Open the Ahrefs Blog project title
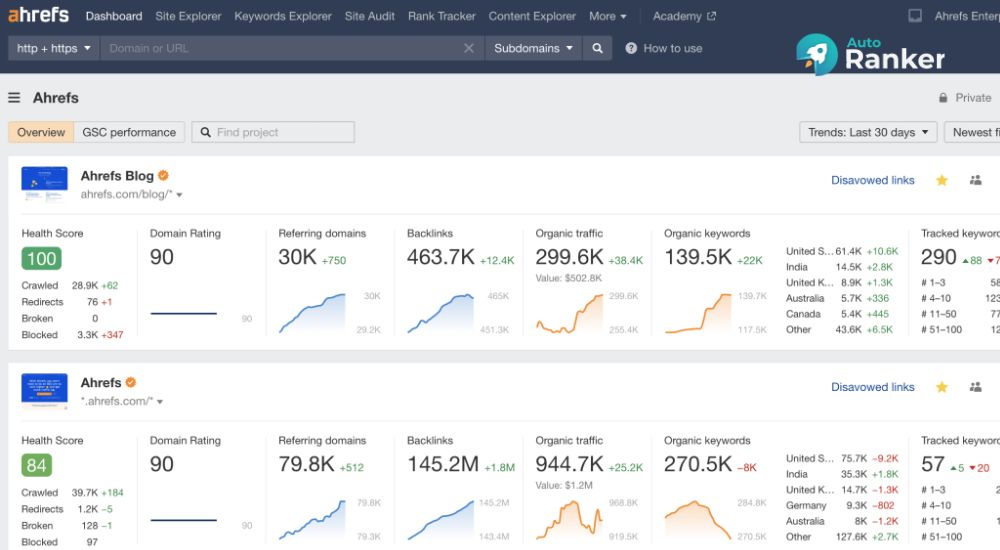1000x550 pixels. pos(117,175)
